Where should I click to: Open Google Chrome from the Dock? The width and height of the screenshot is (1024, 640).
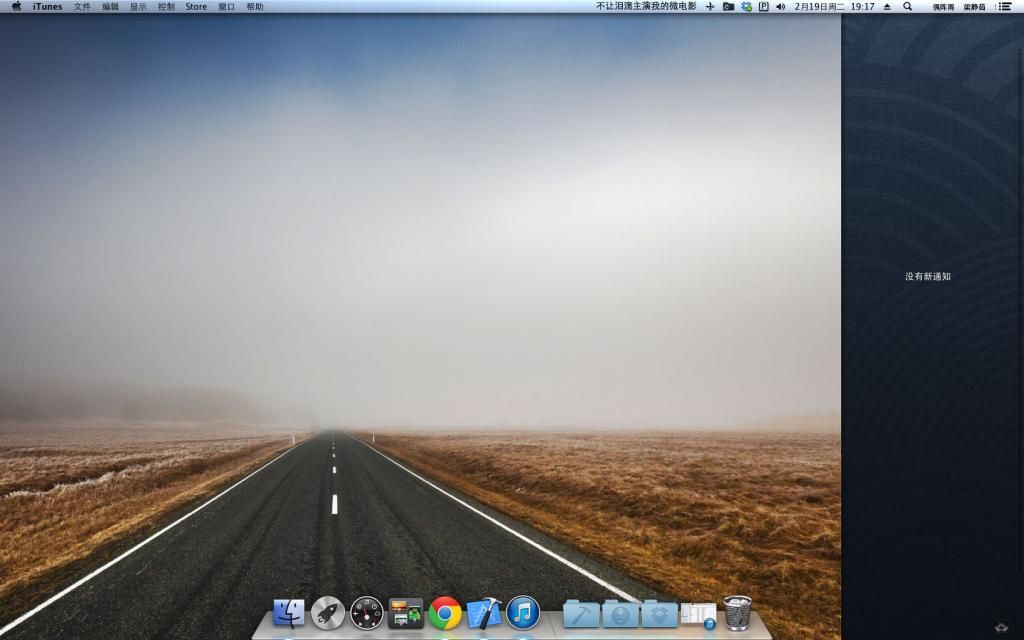pyautogui.click(x=445, y=612)
